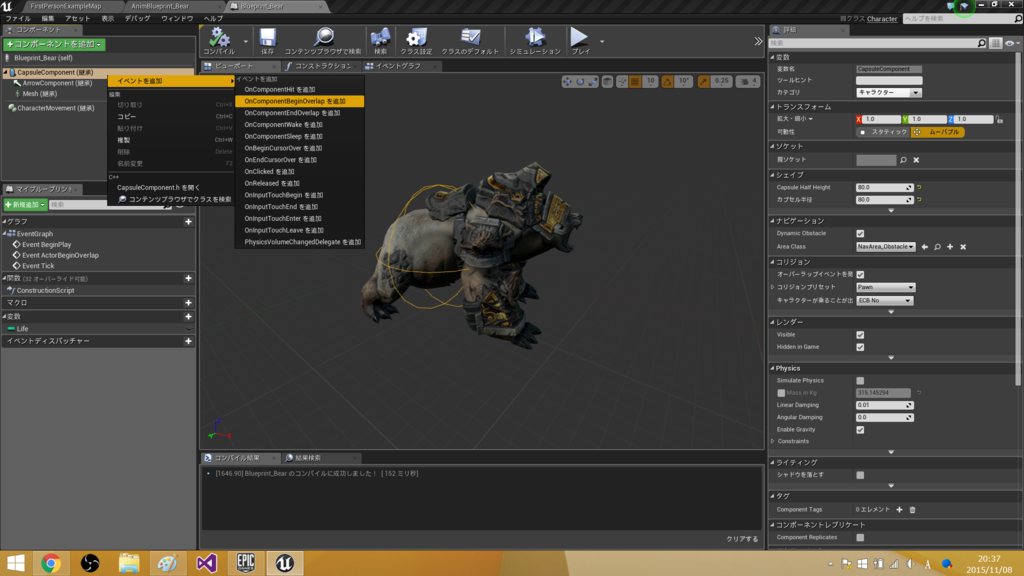
Task: Set mobility to Static (スタティック)
Action: (x=883, y=132)
